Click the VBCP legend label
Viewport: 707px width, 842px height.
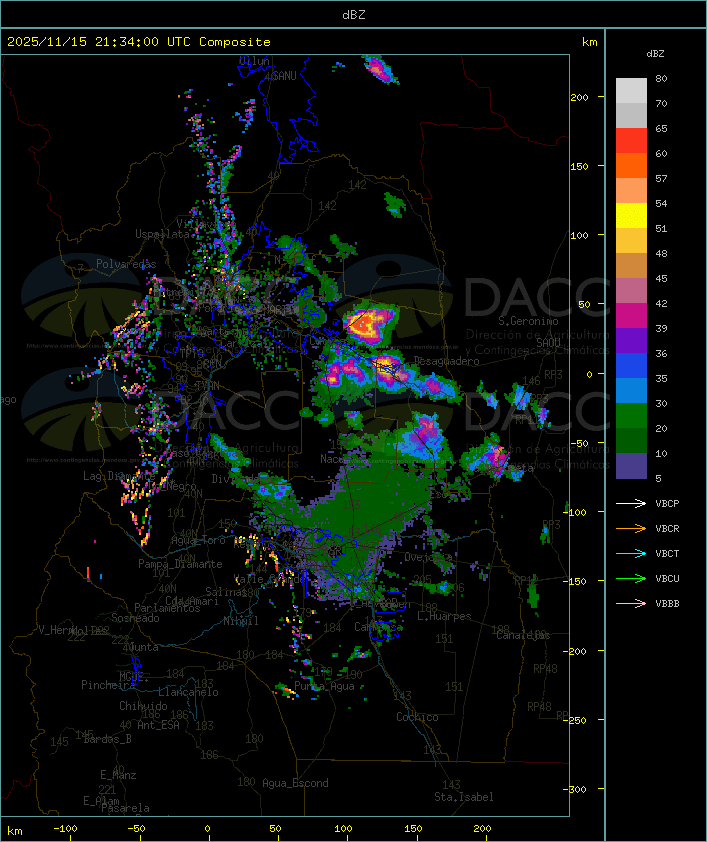(x=667, y=503)
